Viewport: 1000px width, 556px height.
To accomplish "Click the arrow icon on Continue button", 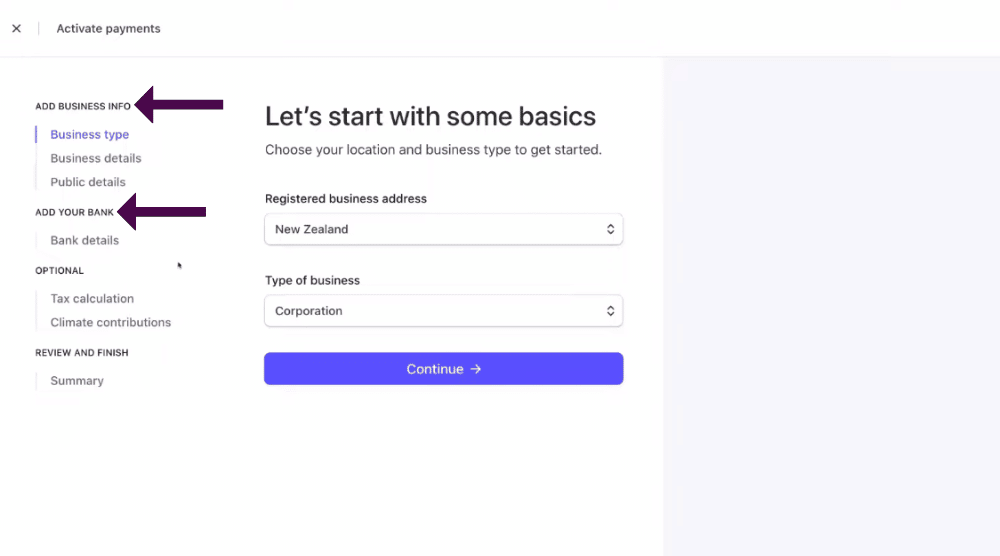I will click(x=476, y=369).
